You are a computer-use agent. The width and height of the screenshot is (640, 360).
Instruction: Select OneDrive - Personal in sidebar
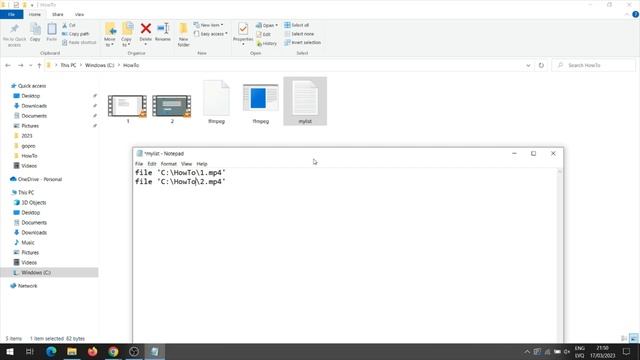point(40,179)
